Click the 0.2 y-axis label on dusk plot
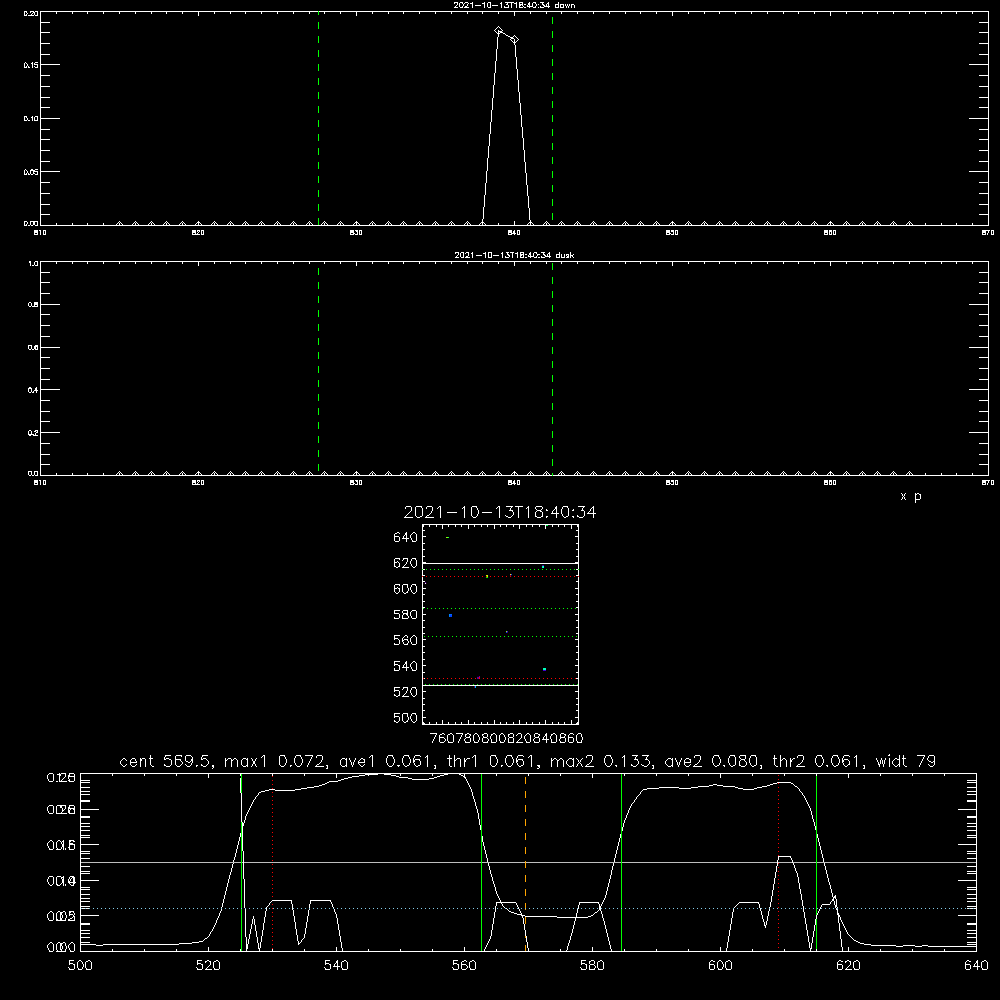The height and width of the screenshot is (1000, 1000). [x=33, y=432]
